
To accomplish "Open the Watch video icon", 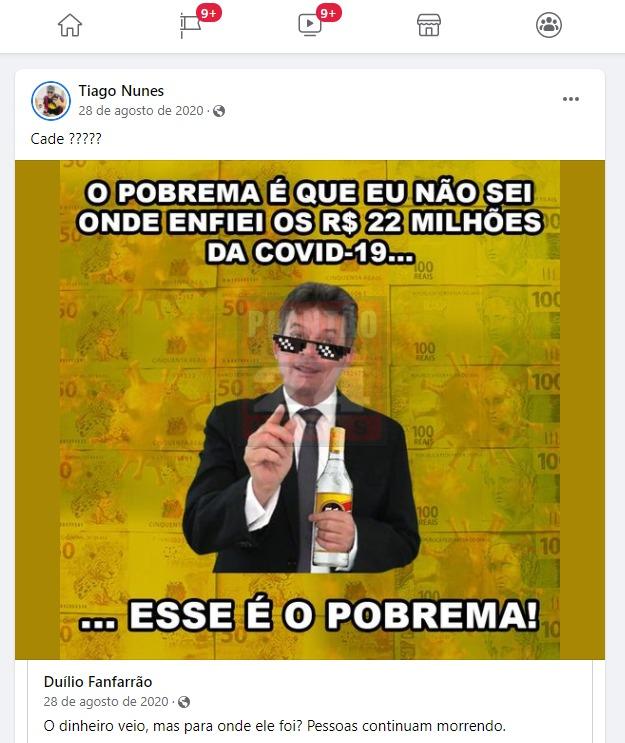I will [309, 26].
